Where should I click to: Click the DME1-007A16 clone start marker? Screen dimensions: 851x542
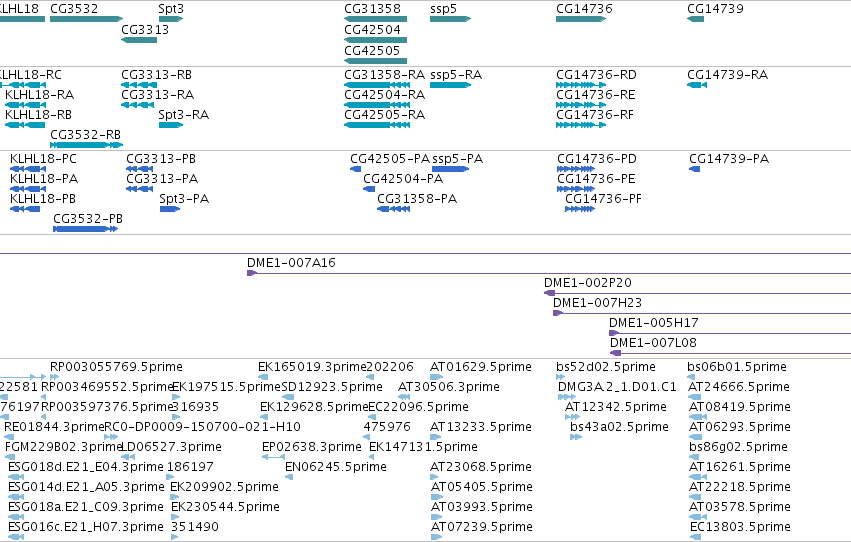[251, 273]
